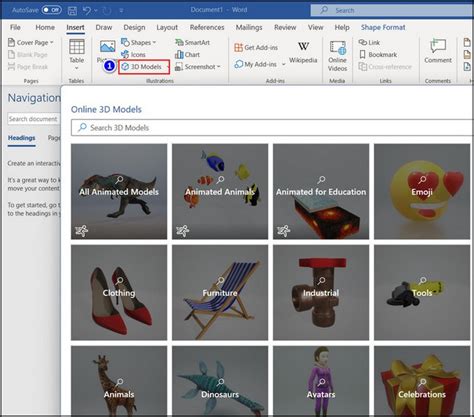Viewport: 474px width, 417px height.
Task: Open the Layout tab
Action: [167, 27]
